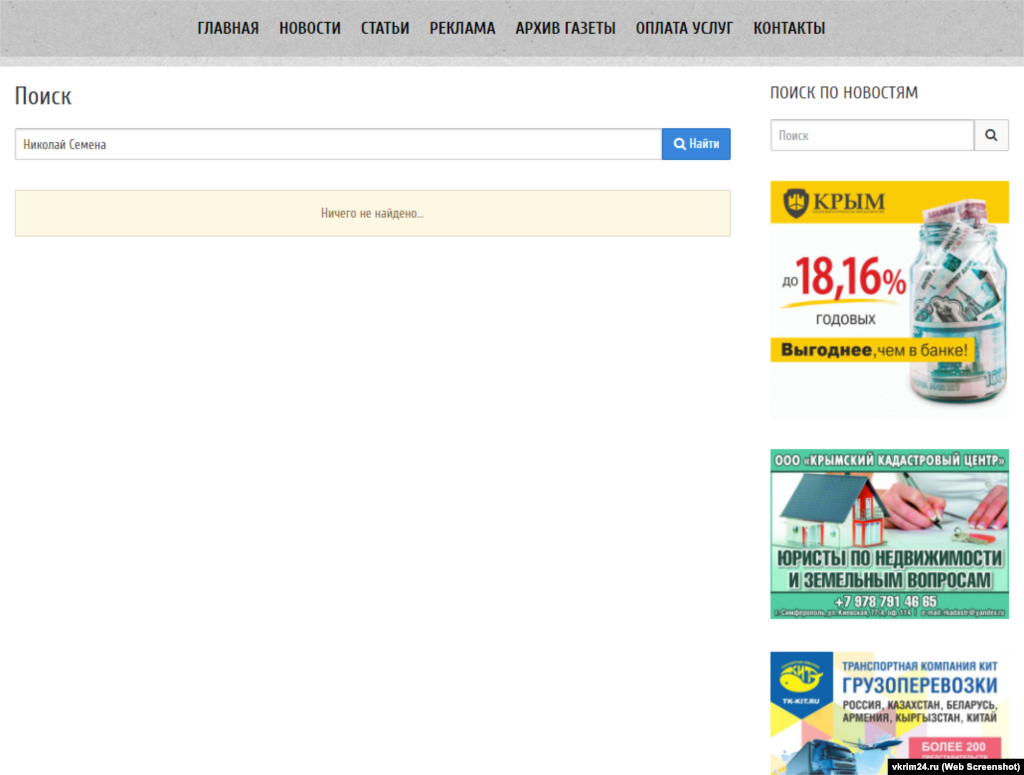This screenshot has height=775, width=1024.
Task: Click the ПОИСК ПО НОВОСТЯМ heading
Action: point(843,93)
